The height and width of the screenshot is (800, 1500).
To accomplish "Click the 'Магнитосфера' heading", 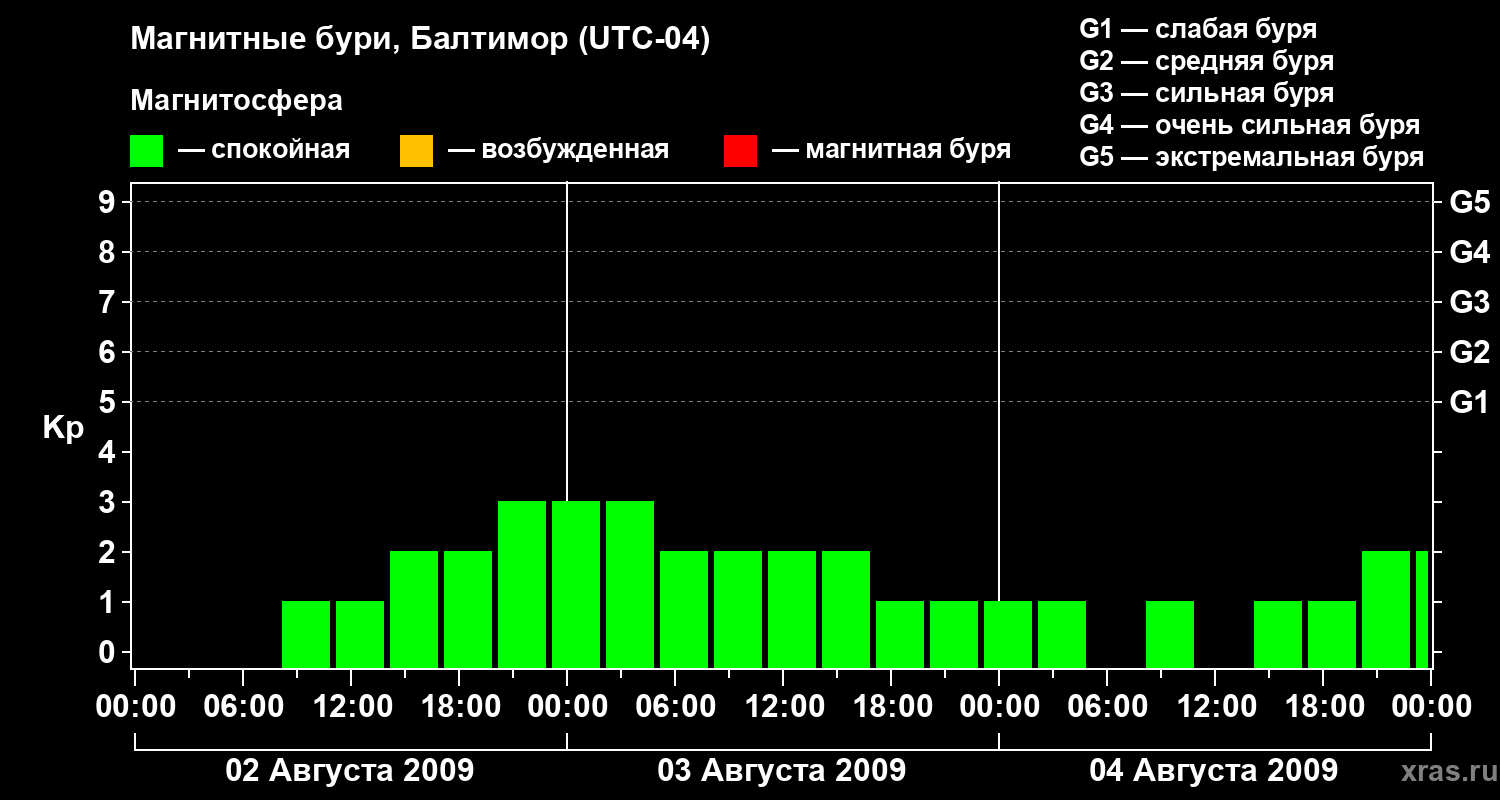I will click(236, 101).
